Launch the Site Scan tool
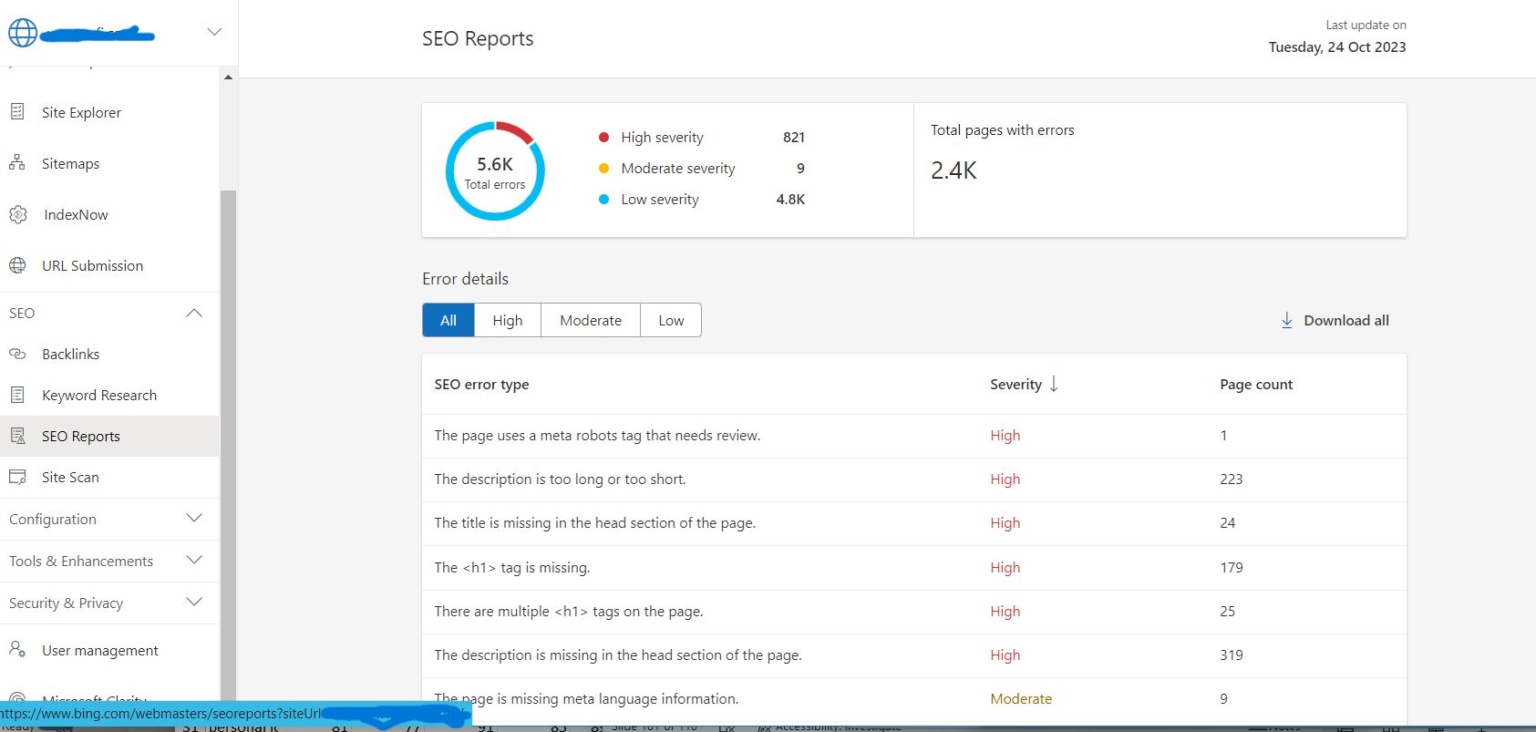The width and height of the screenshot is (1536, 732). (72, 477)
